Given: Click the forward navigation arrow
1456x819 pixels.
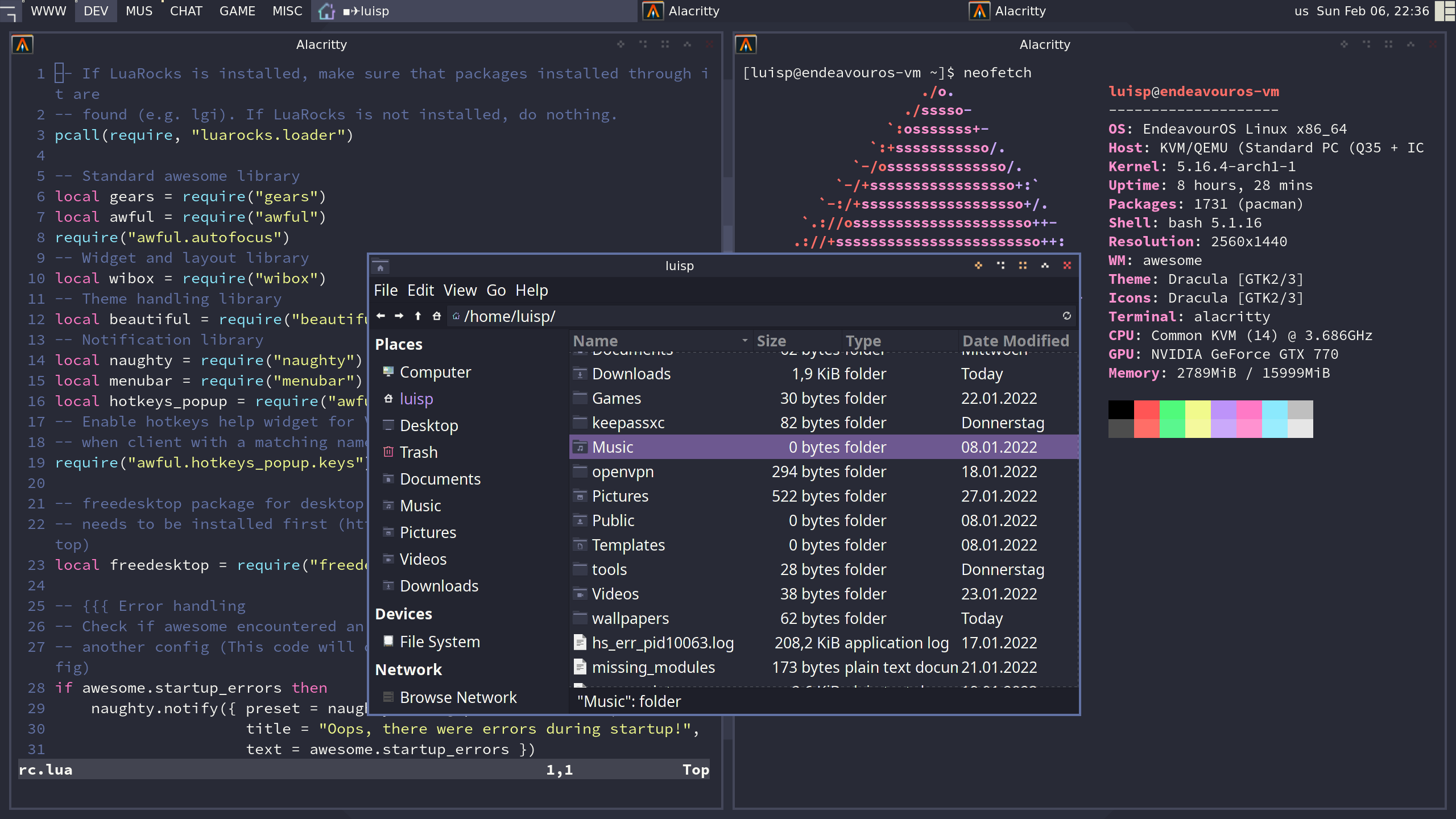Looking at the screenshot, I should (399, 316).
